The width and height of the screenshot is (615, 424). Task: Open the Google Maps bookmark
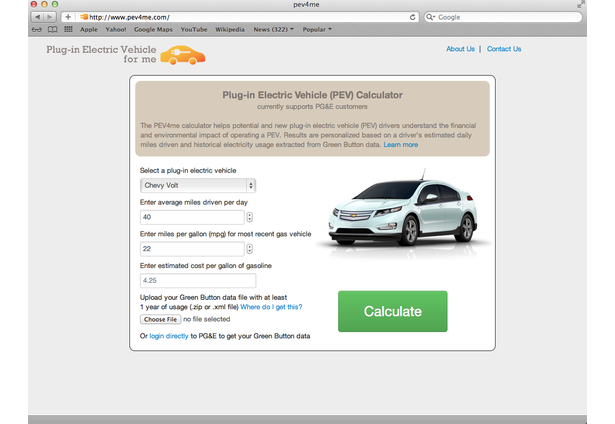pyautogui.click(x=153, y=29)
